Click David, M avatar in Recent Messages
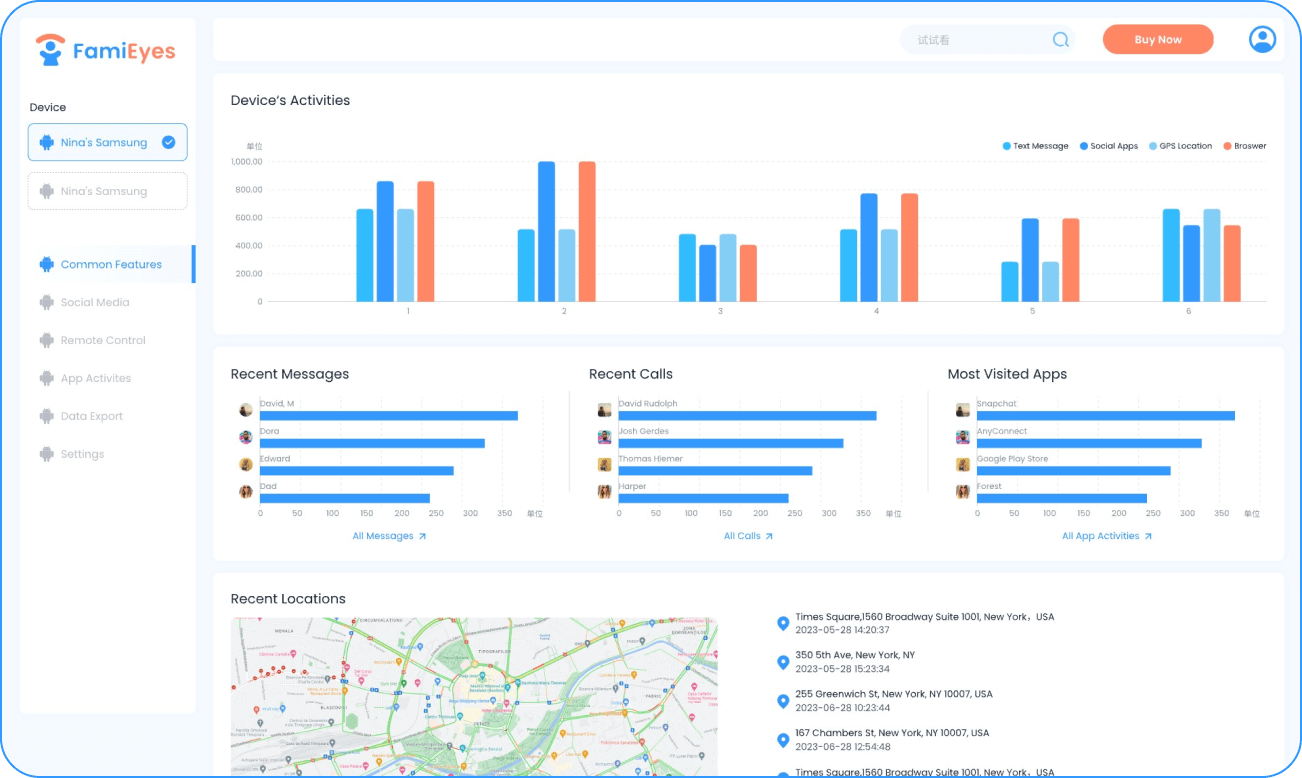Screen dimensions: 1302x778 pyautogui.click(x=246, y=410)
